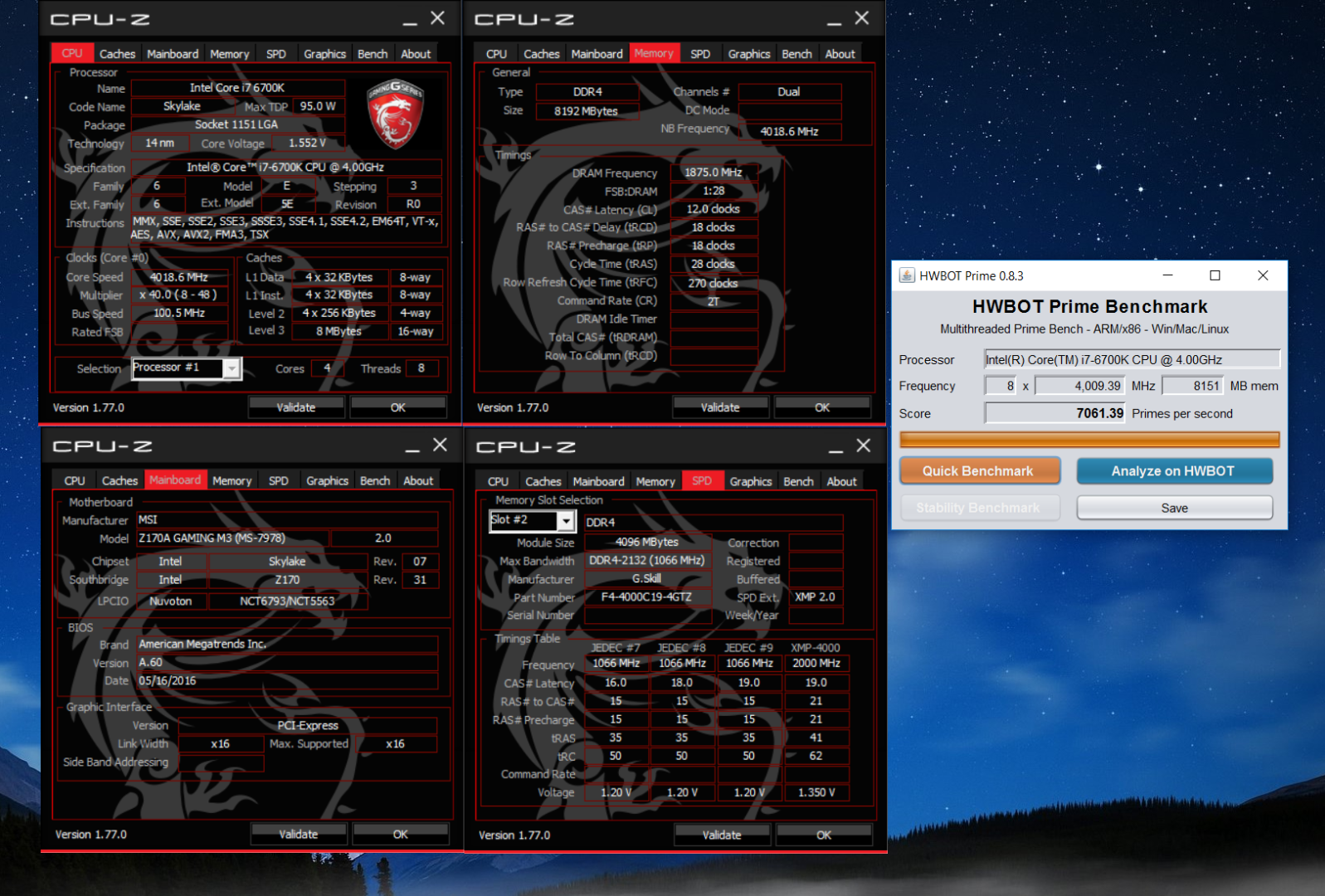This screenshot has height=896, width=1325.
Task: Click OK in the Mainboard tab window
Action: pos(401,834)
